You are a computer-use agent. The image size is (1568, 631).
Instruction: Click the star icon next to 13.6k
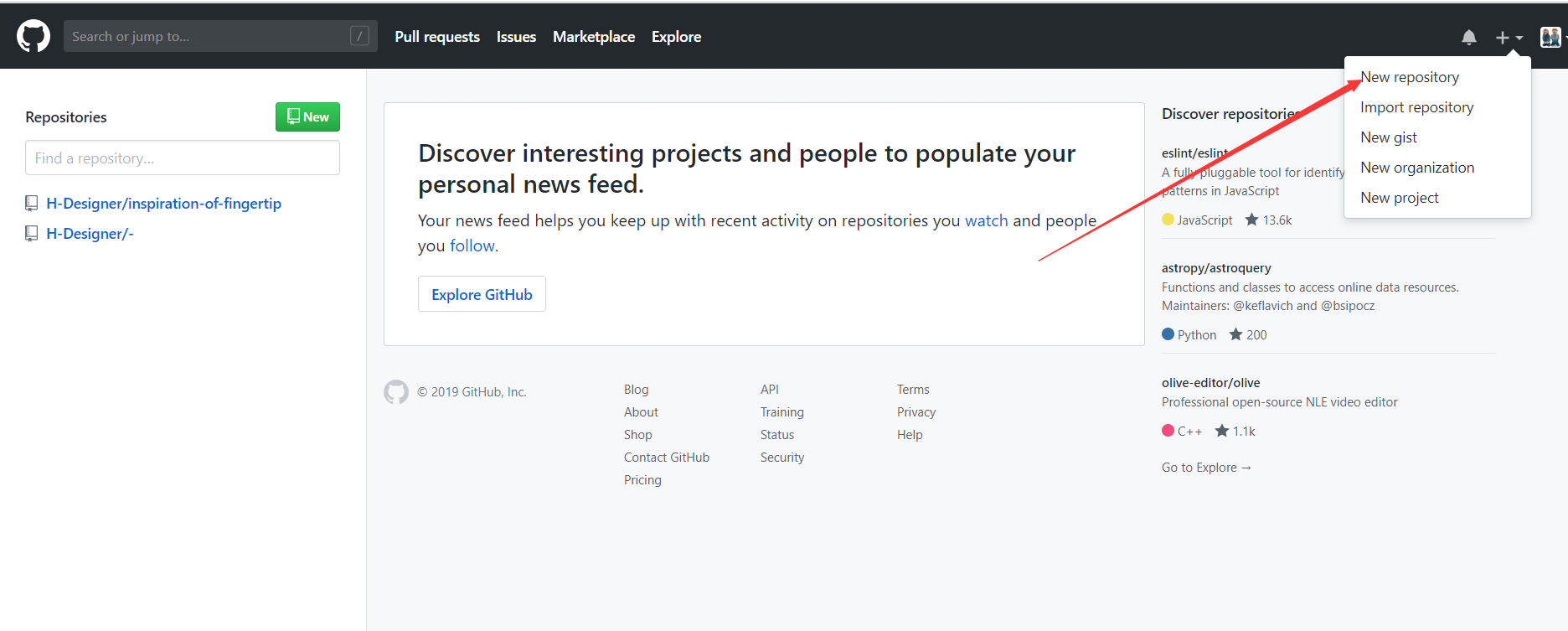[1251, 220]
